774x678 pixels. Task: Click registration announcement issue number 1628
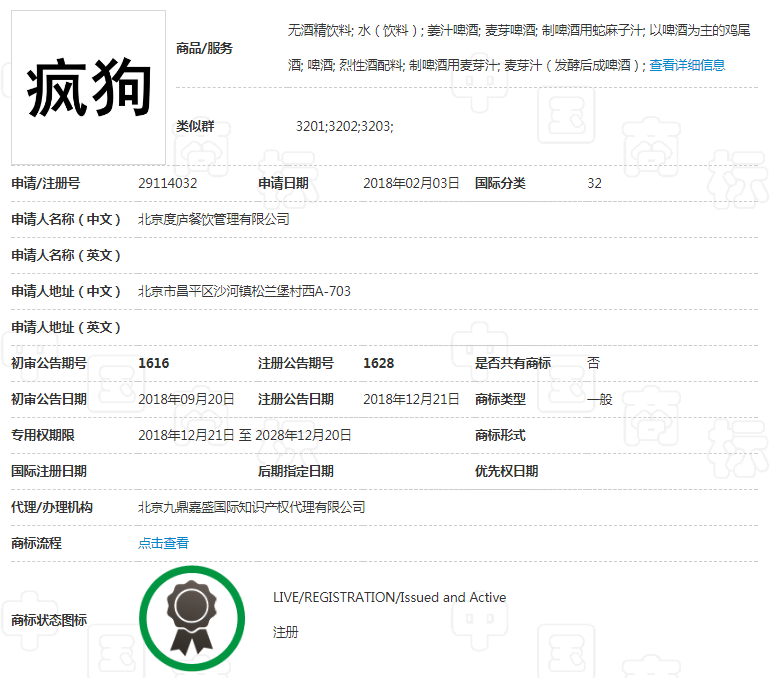tap(378, 363)
